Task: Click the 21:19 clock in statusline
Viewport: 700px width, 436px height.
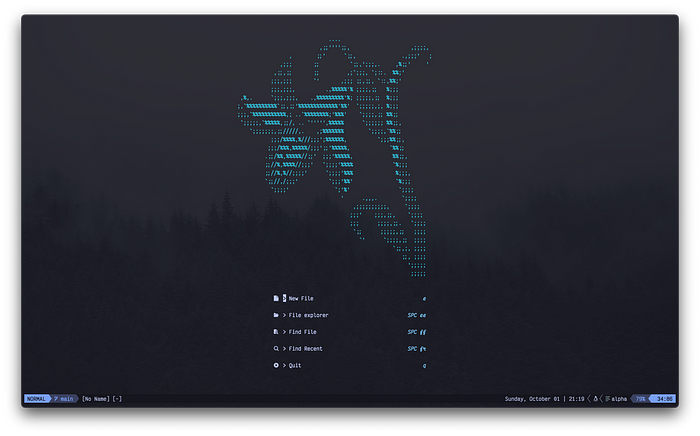Action: pyautogui.click(x=576, y=399)
